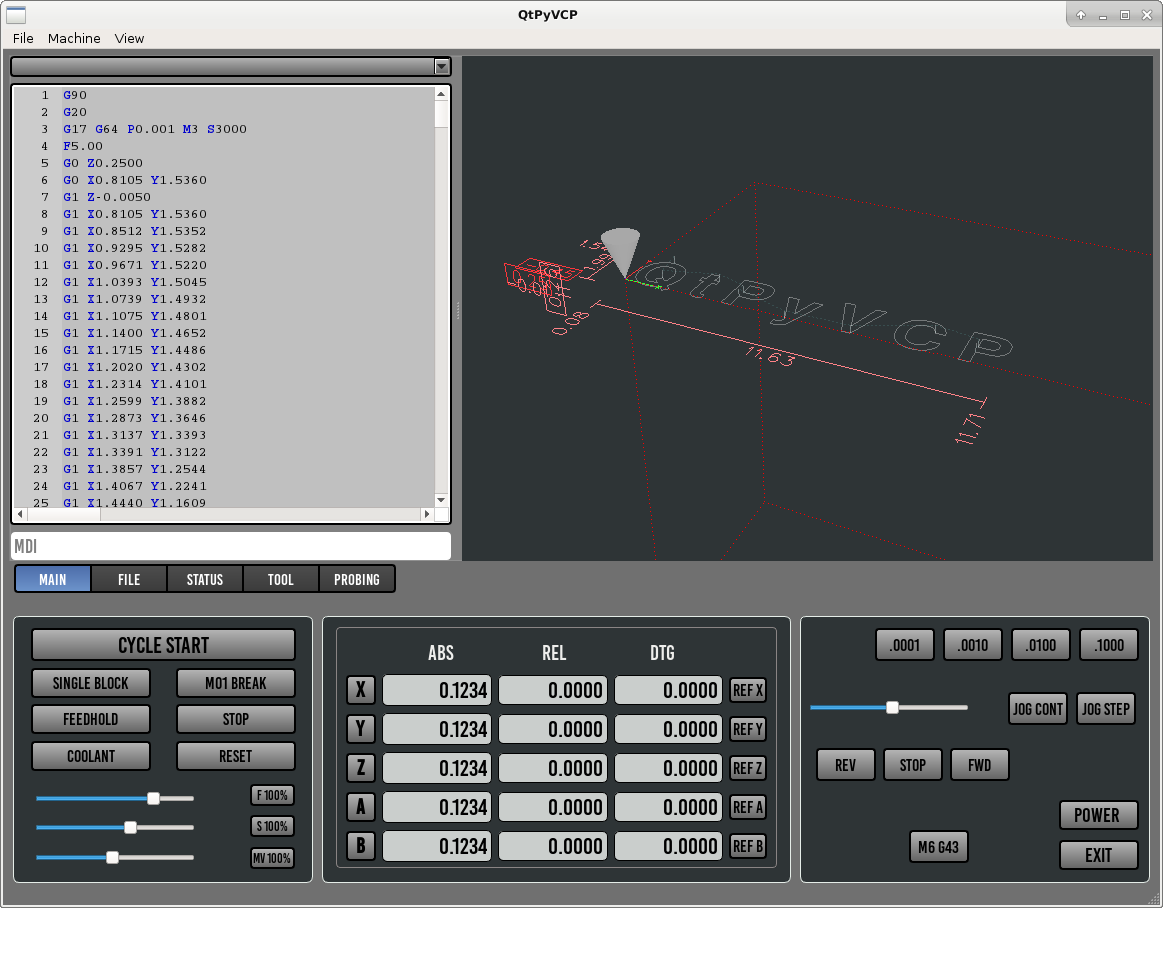Click the spindle STOP button between REV and FWD
This screenshot has width=1166, height=955.
pos(912,765)
